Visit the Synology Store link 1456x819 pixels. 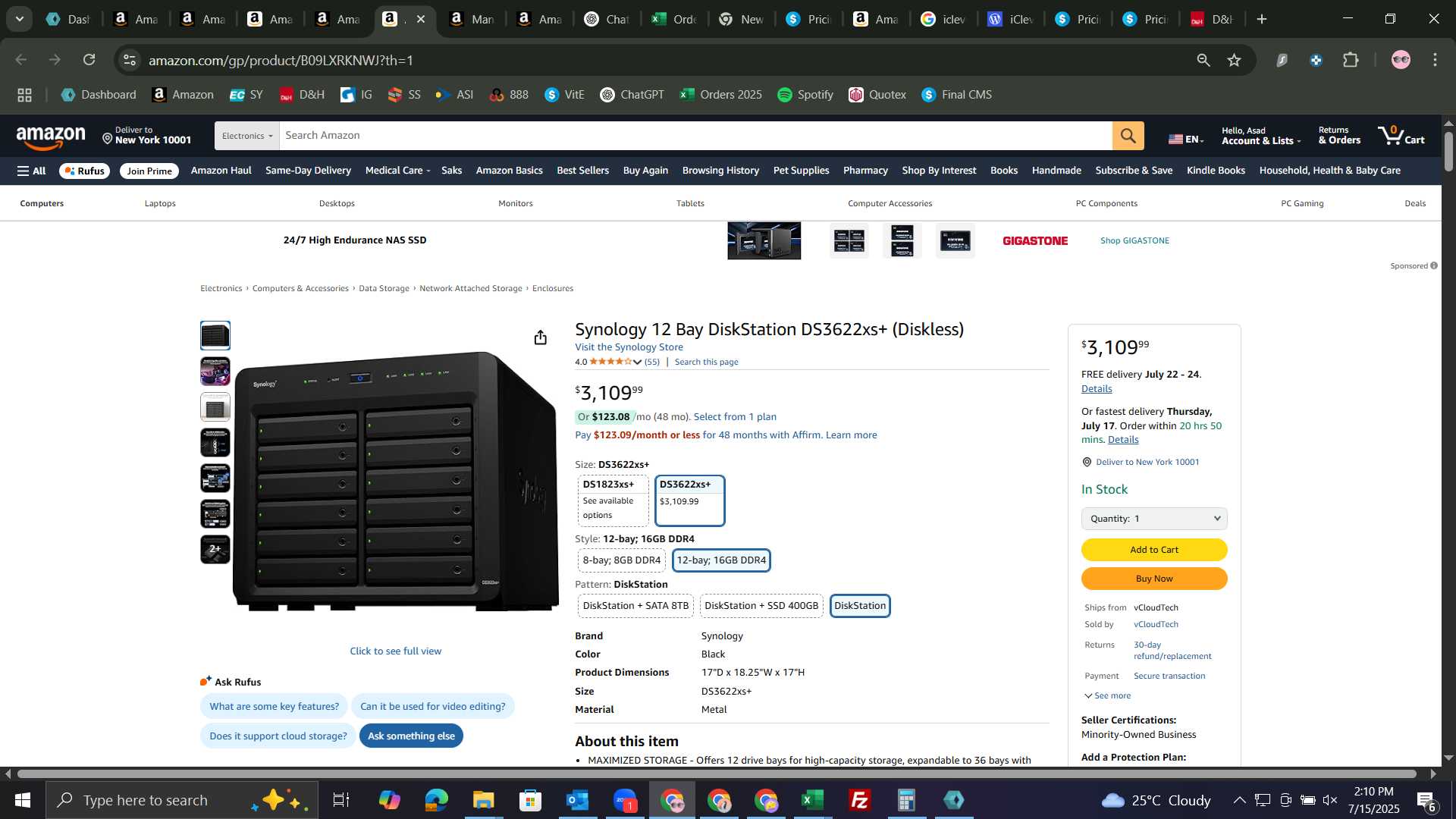point(629,347)
